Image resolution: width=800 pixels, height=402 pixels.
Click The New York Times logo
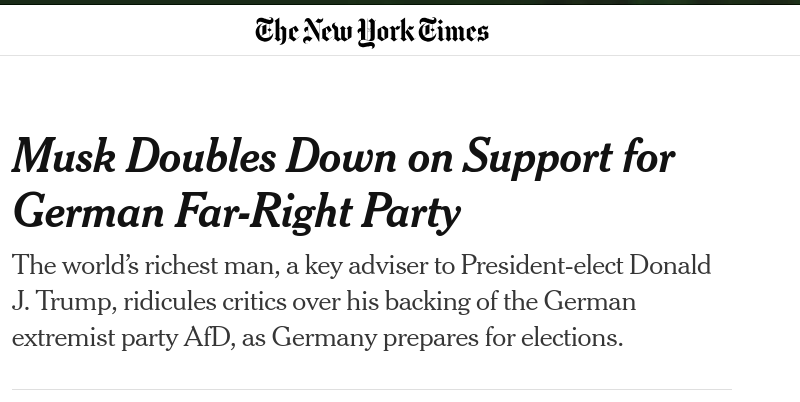372,31
